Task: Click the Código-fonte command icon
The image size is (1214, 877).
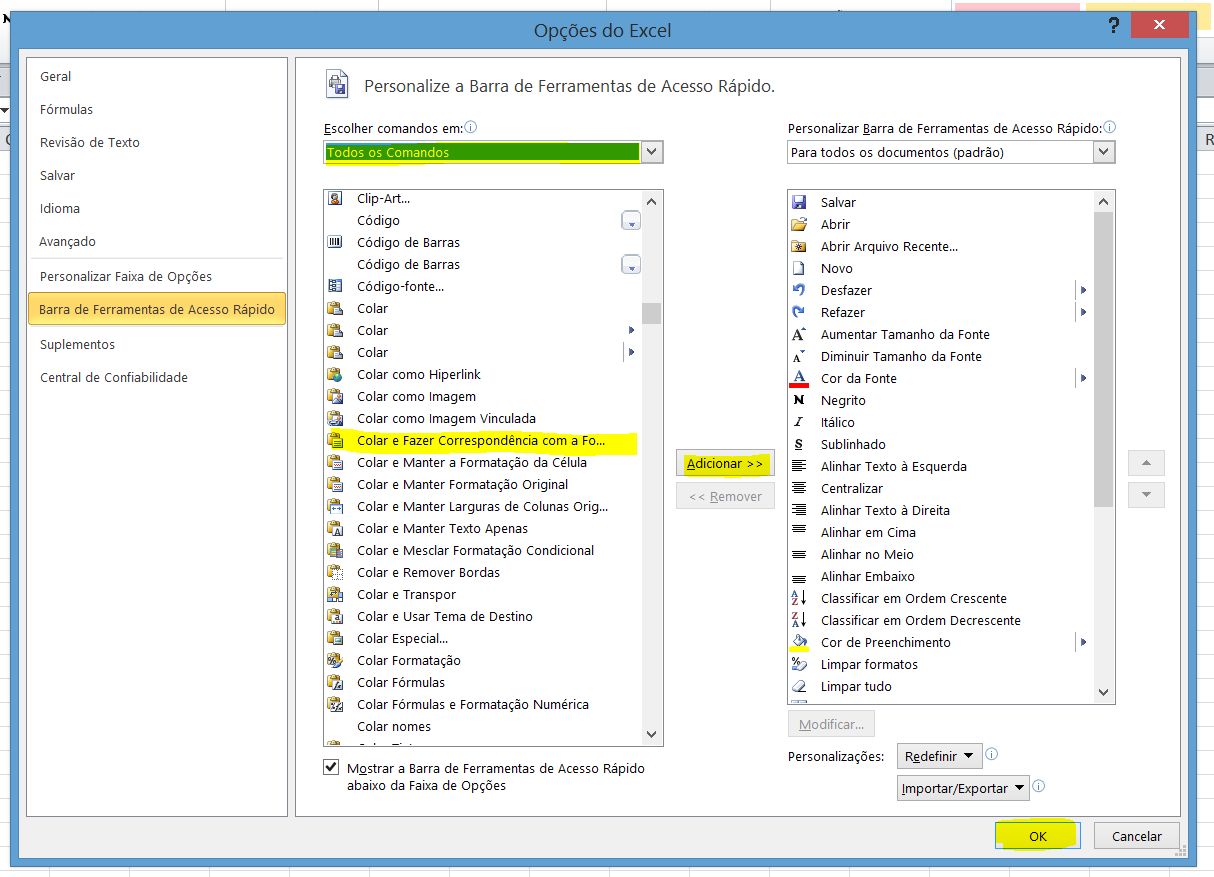Action: 335,286
